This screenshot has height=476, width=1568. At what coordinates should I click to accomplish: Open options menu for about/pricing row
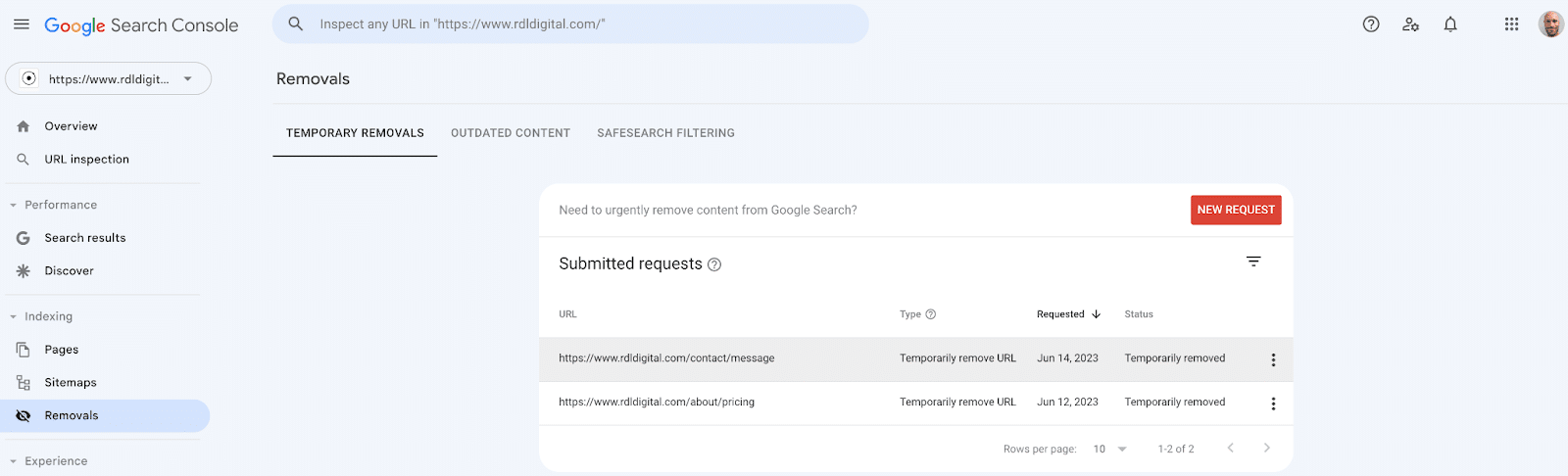point(1273,404)
